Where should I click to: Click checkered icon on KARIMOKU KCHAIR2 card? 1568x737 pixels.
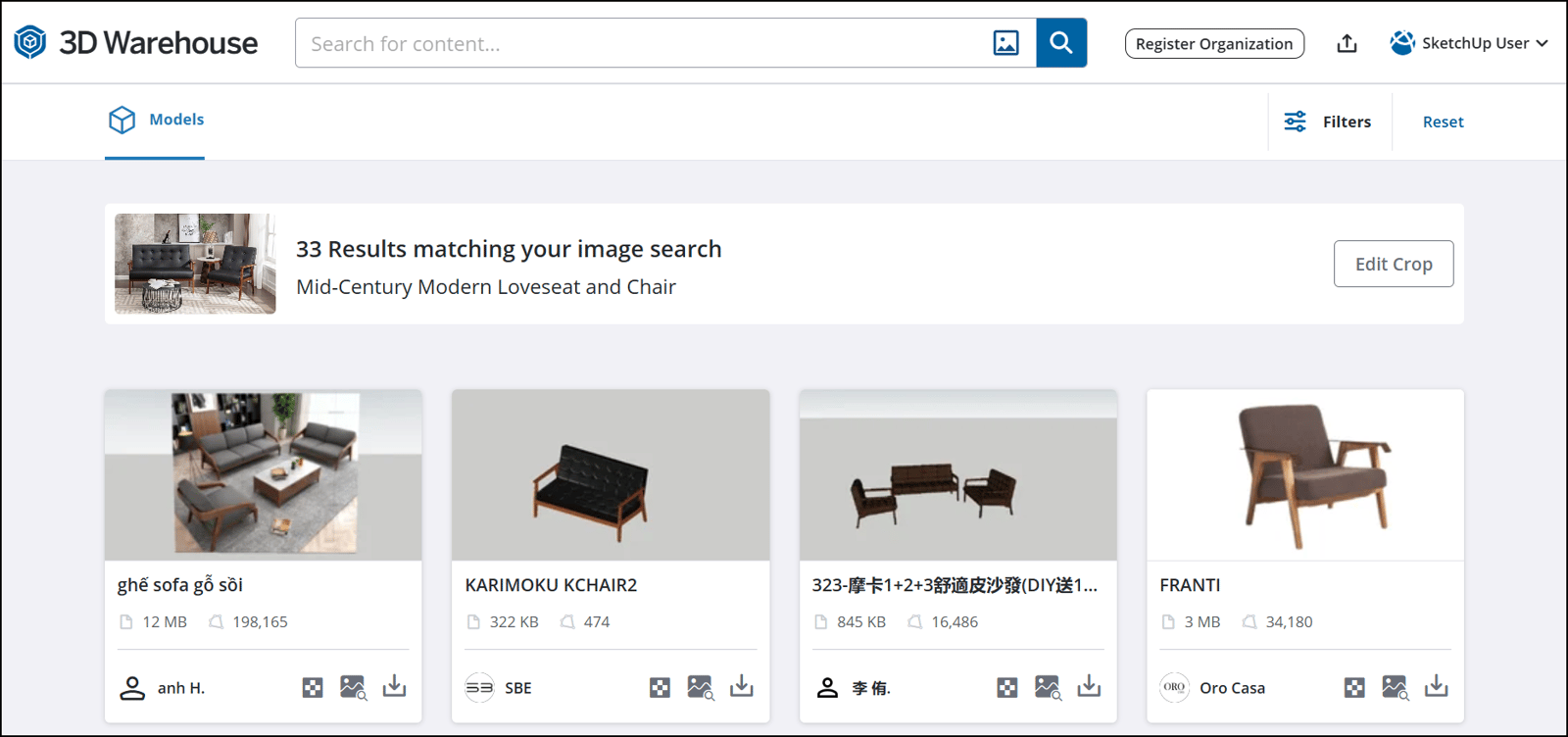[660, 687]
